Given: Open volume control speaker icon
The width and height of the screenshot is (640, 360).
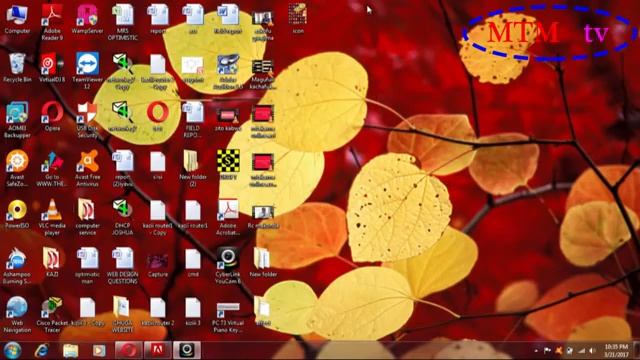Looking at the screenshot, I should (593, 351).
